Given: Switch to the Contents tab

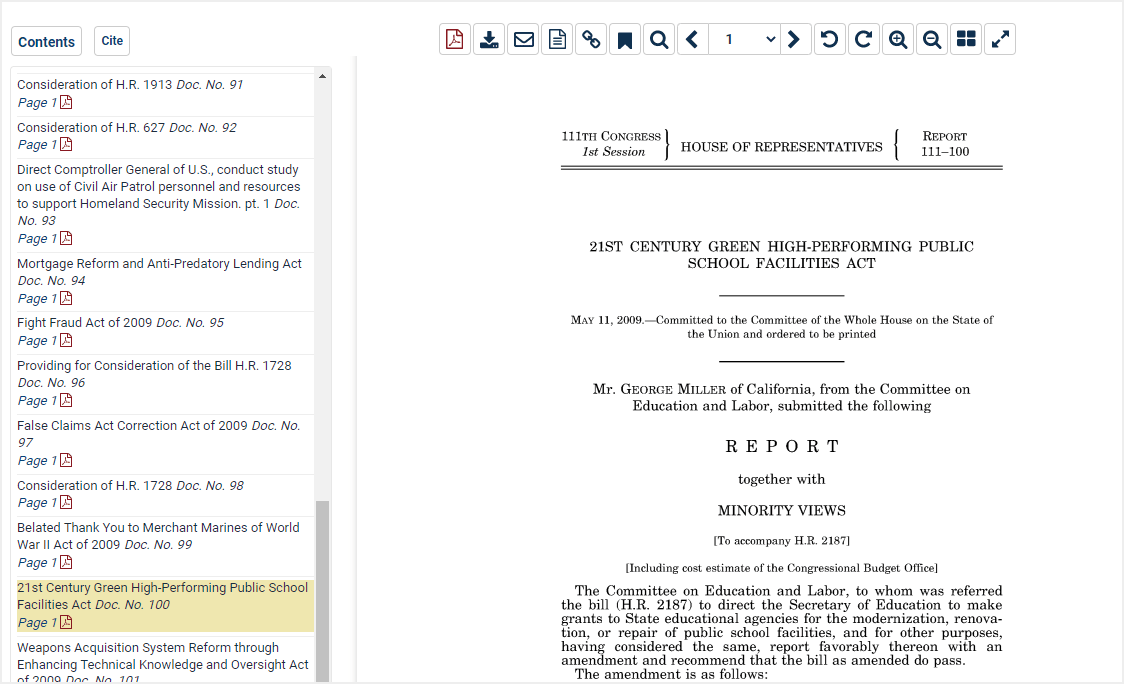Looking at the screenshot, I should tap(46, 42).
